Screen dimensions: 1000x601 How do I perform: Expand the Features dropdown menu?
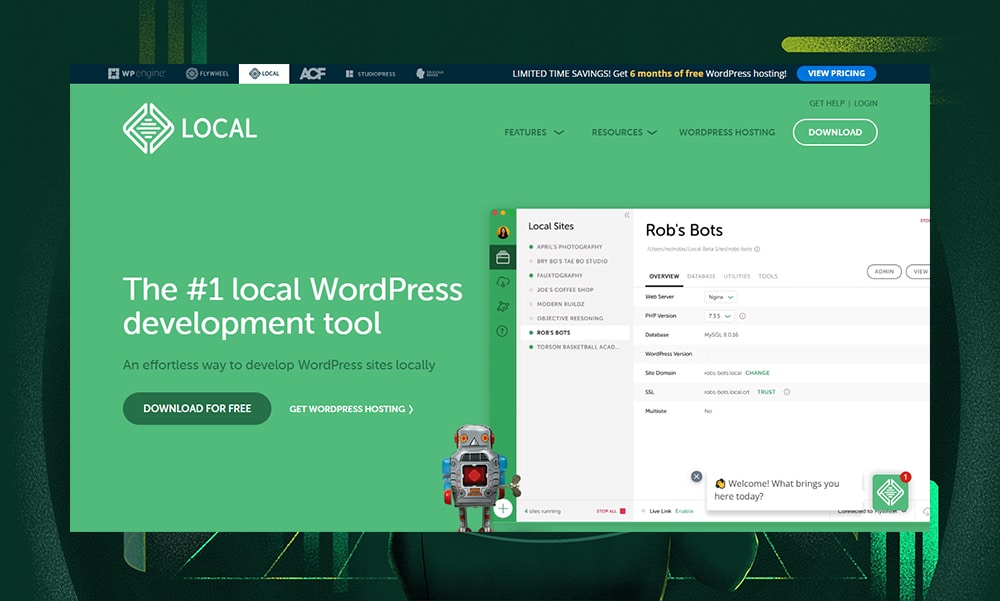pyautogui.click(x=533, y=131)
